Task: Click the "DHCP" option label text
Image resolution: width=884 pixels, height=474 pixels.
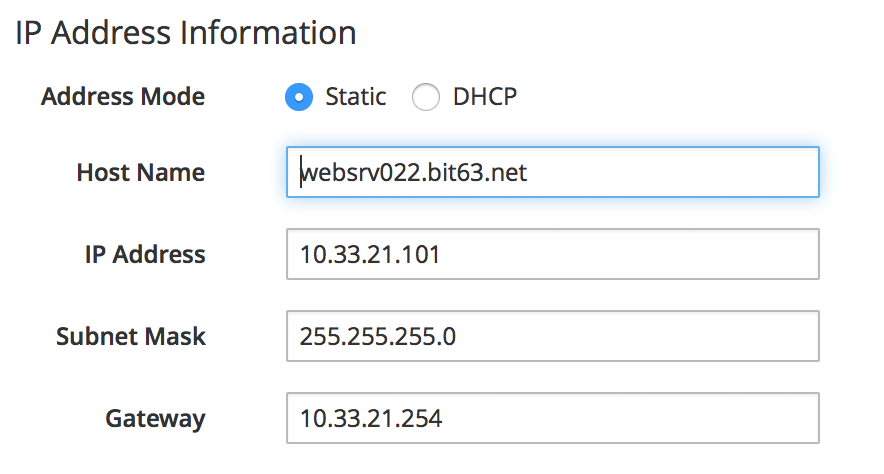Action: click(x=485, y=97)
